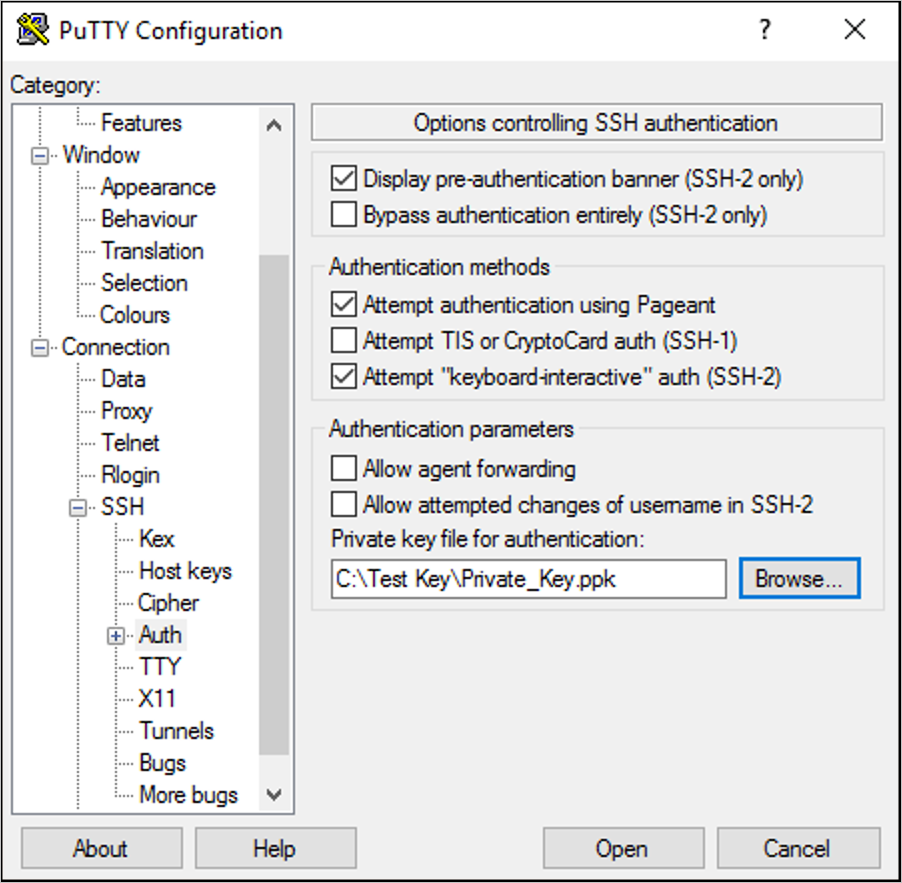The width and height of the screenshot is (902, 883).
Task: Enable "Attempt TIS or CryptoCard auth"
Action: 344,341
